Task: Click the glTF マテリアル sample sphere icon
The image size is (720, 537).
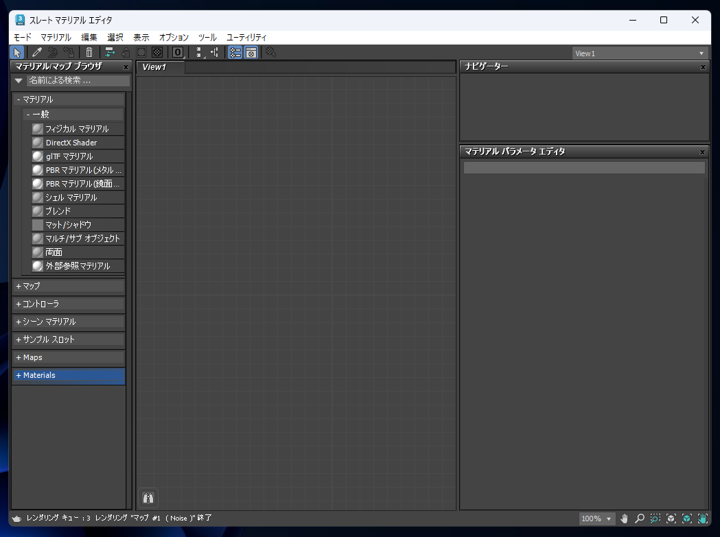Action: tap(38, 157)
